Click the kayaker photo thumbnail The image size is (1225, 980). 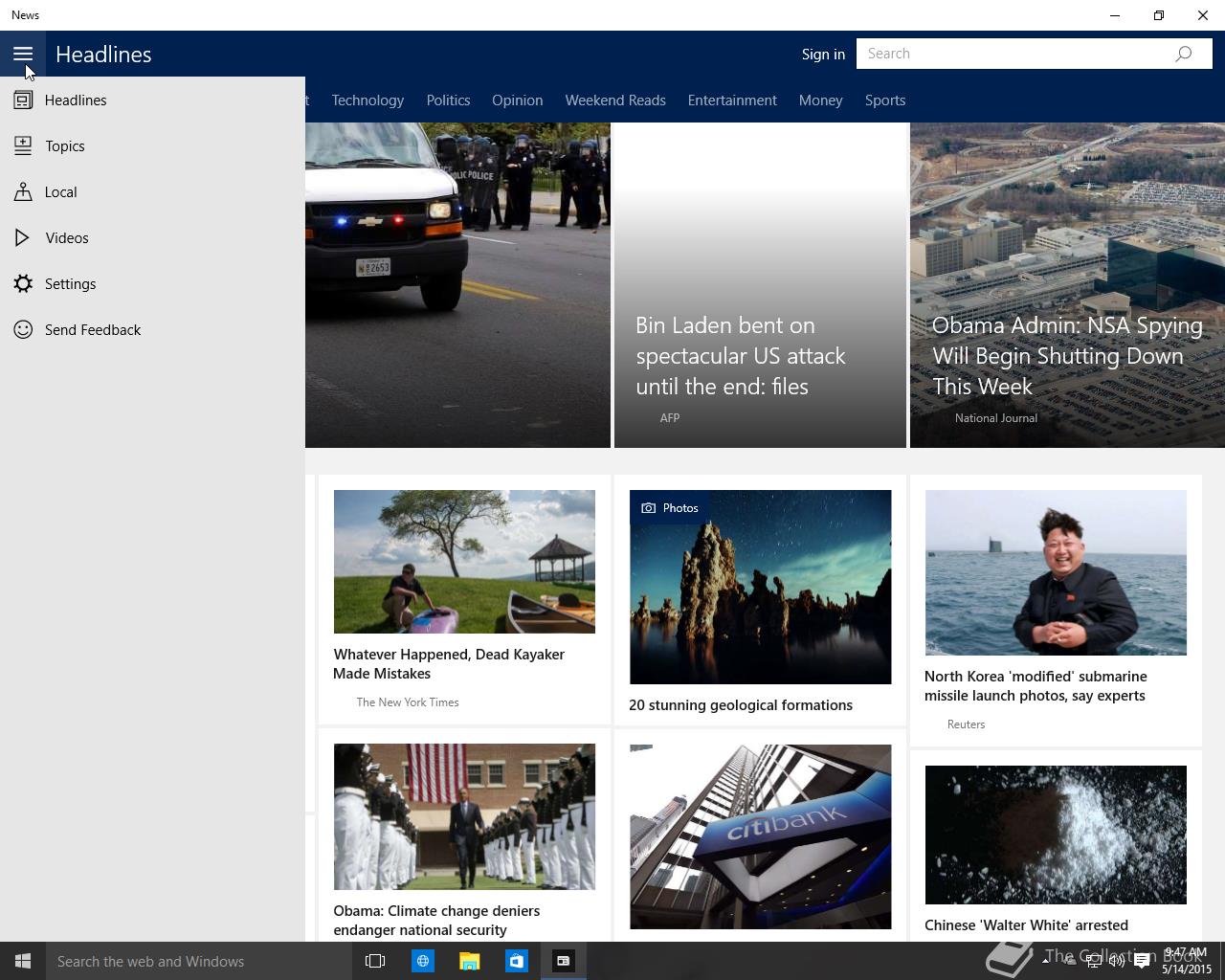[464, 562]
